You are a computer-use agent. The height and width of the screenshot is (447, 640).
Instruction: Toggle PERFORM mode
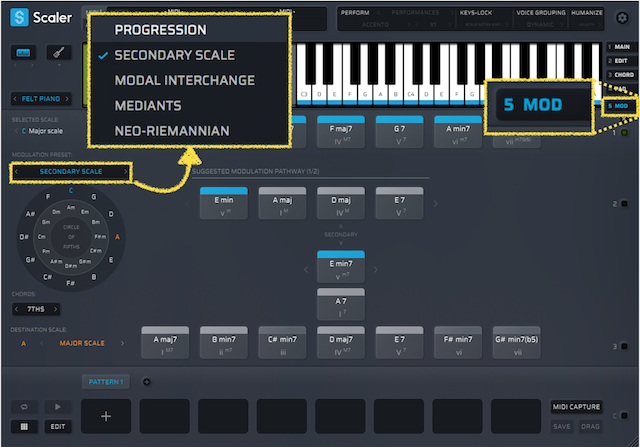point(355,13)
